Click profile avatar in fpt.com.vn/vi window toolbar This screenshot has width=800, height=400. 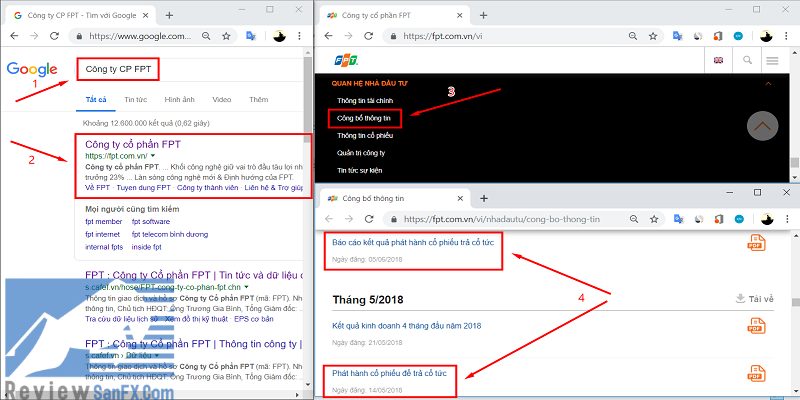click(x=766, y=36)
